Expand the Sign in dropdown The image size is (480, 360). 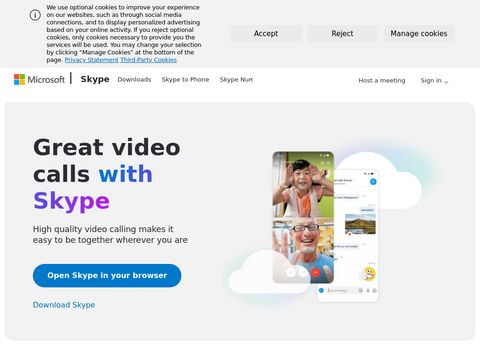coord(434,81)
